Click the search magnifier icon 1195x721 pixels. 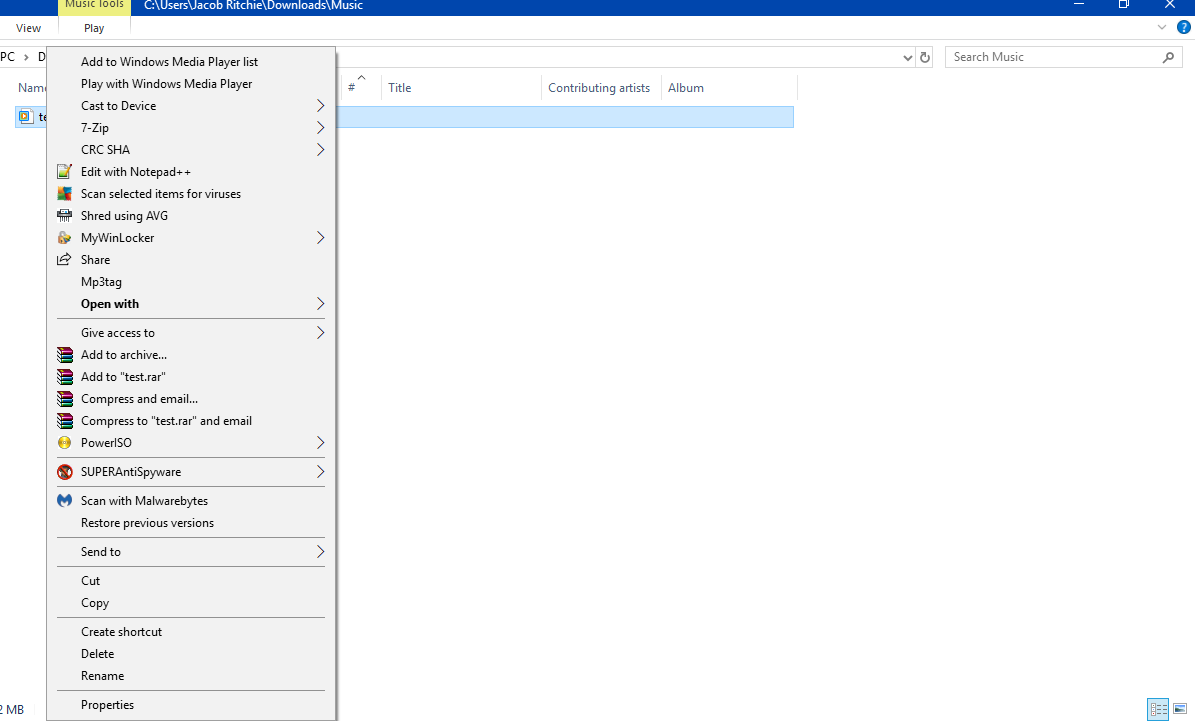(x=1168, y=57)
